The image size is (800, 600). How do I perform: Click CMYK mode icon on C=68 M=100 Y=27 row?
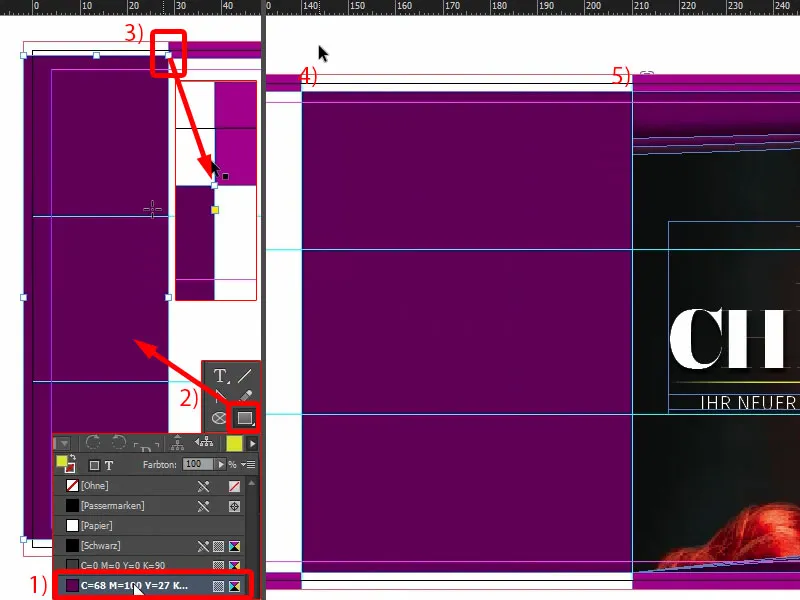pos(234,586)
